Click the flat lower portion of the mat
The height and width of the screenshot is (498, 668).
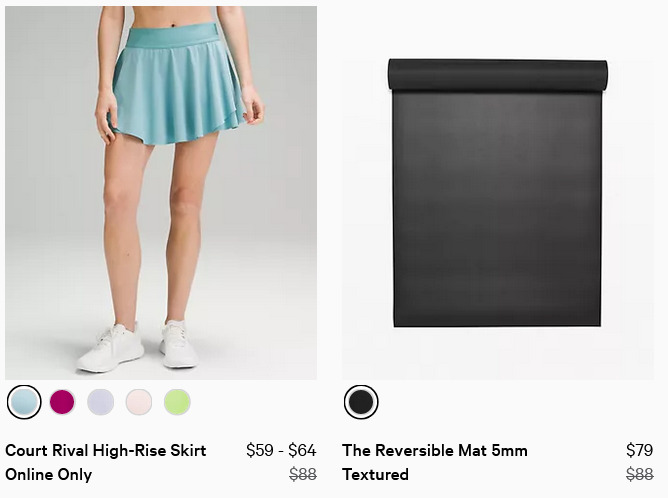point(497,209)
